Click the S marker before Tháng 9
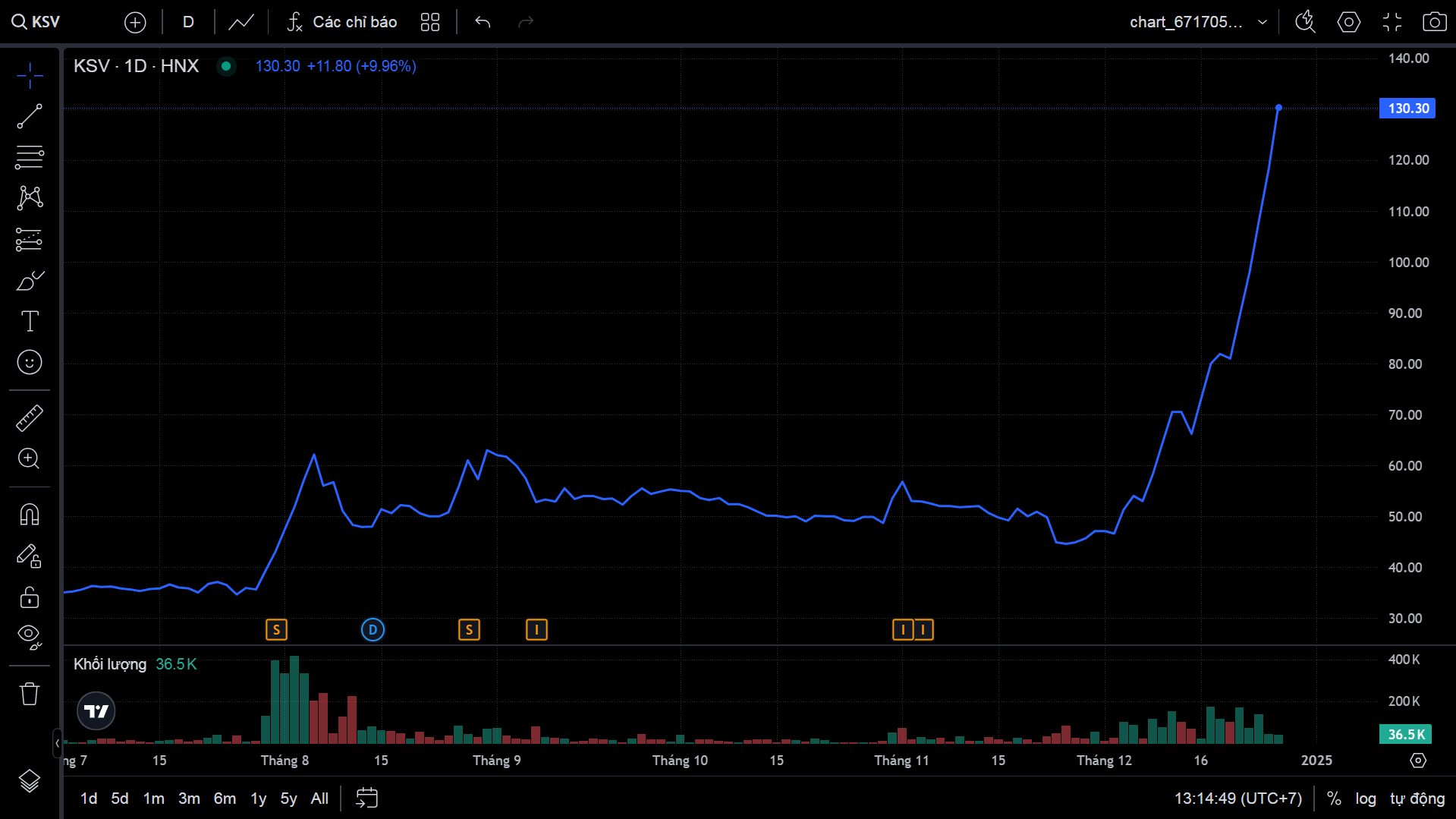Screen dimensions: 1456x819 point(469,629)
